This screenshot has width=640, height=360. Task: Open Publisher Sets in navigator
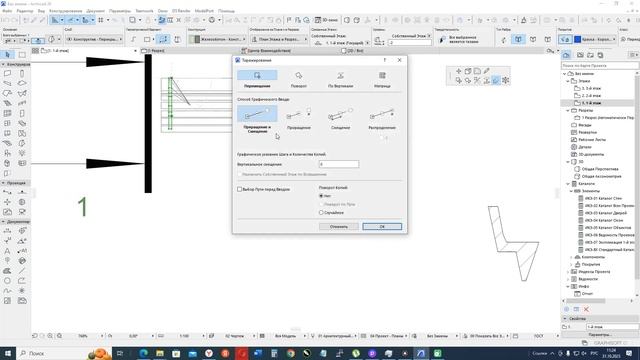[600, 55]
